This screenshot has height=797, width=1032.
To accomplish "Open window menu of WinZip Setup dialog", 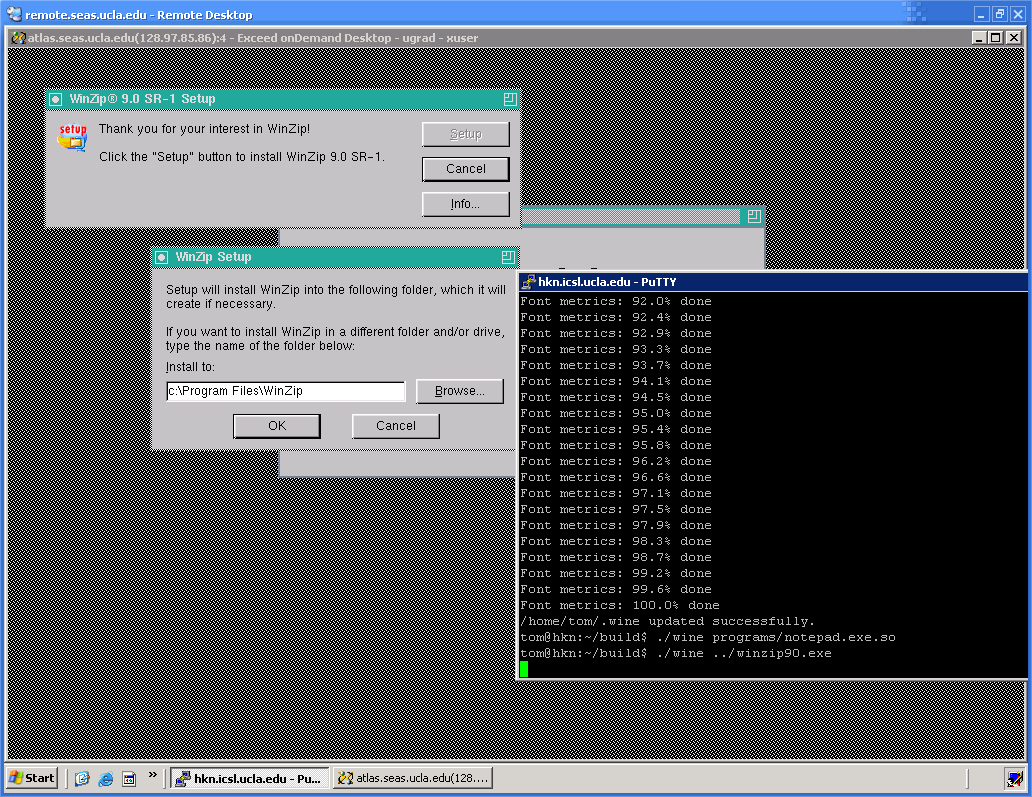I will coord(162,257).
